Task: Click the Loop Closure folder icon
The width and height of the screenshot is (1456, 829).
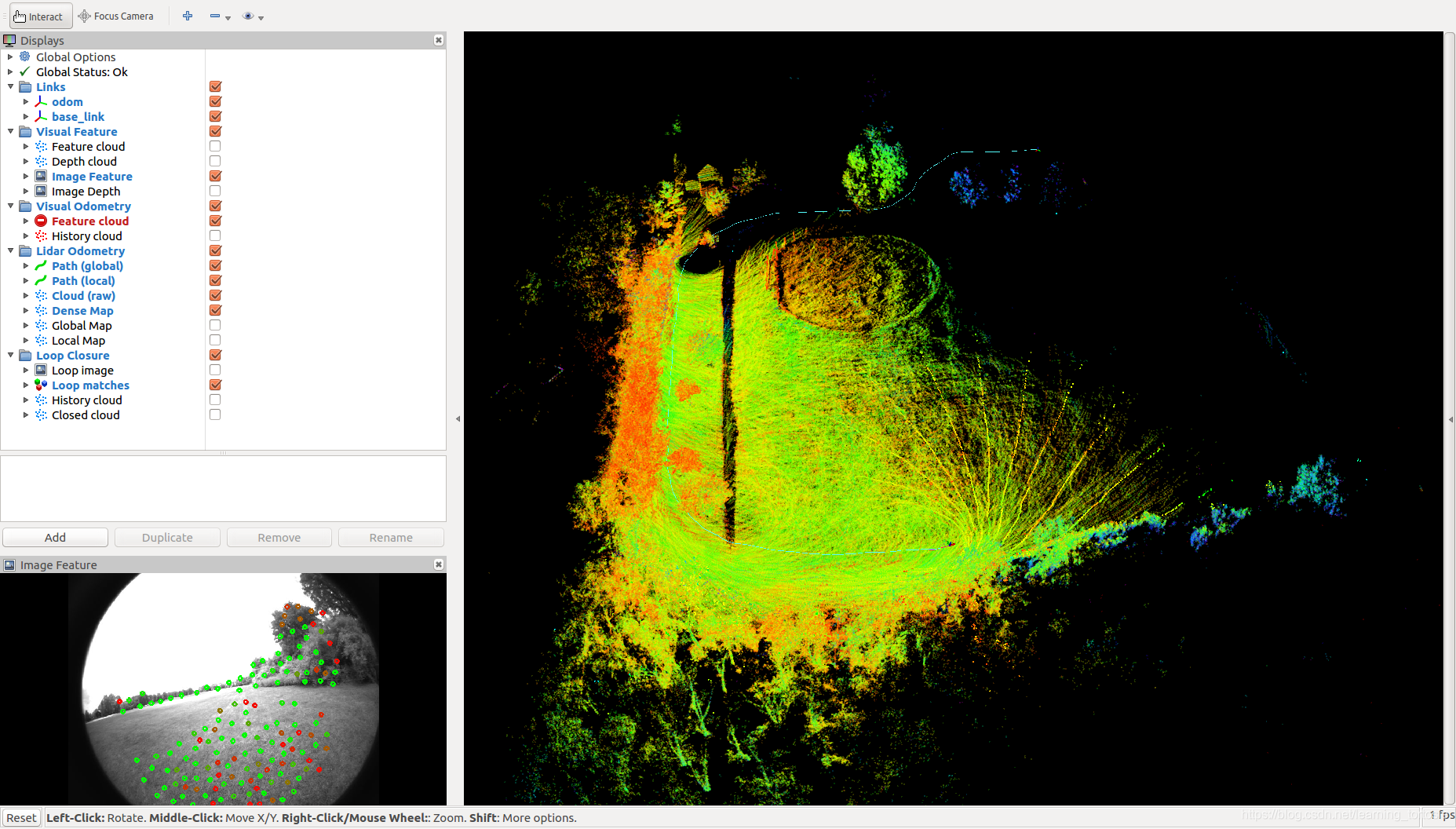Action: pos(25,355)
